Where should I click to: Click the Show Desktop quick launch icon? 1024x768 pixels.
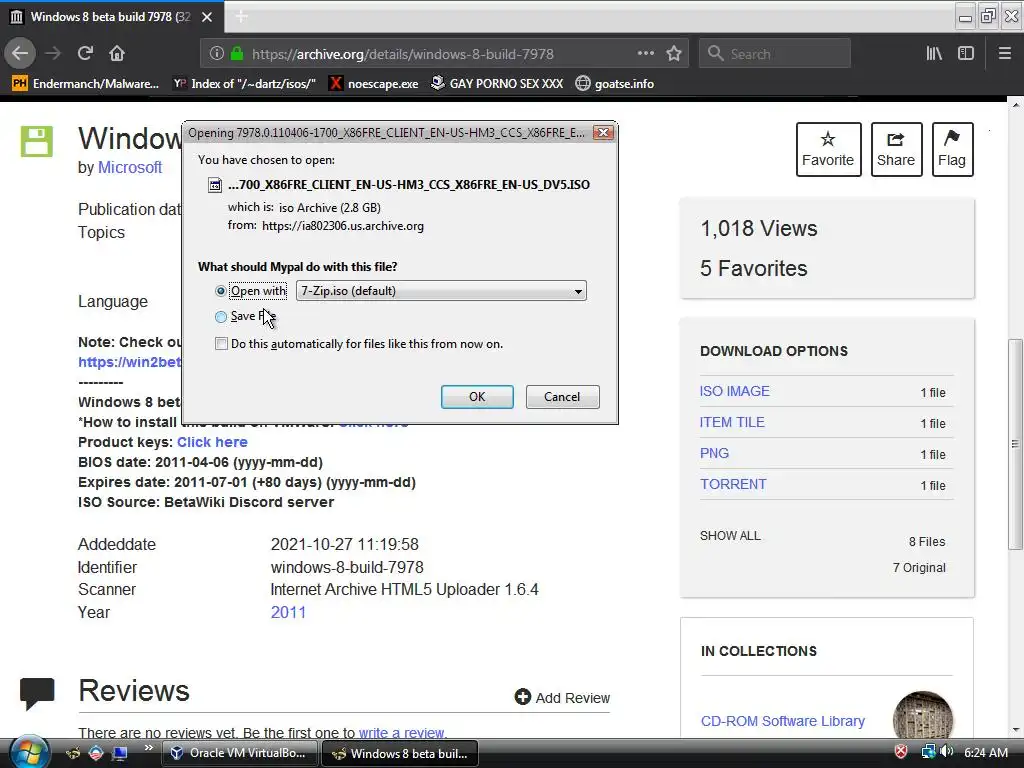(120, 753)
